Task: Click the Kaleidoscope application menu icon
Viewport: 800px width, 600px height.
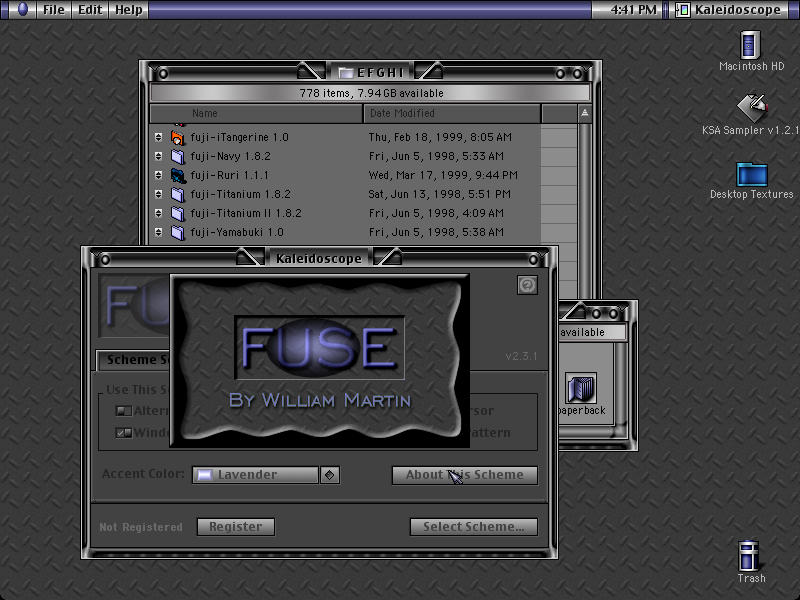Action: (x=683, y=10)
